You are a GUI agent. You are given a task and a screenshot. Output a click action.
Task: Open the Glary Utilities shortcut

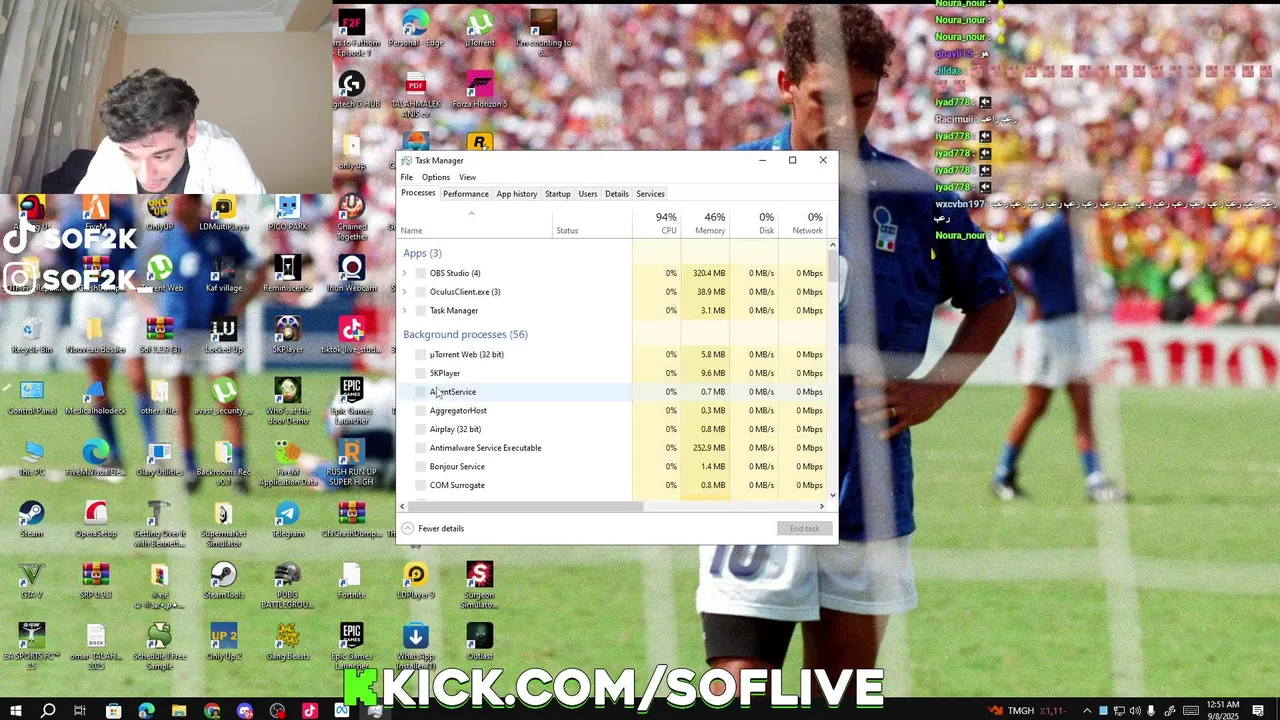pos(160,458)
